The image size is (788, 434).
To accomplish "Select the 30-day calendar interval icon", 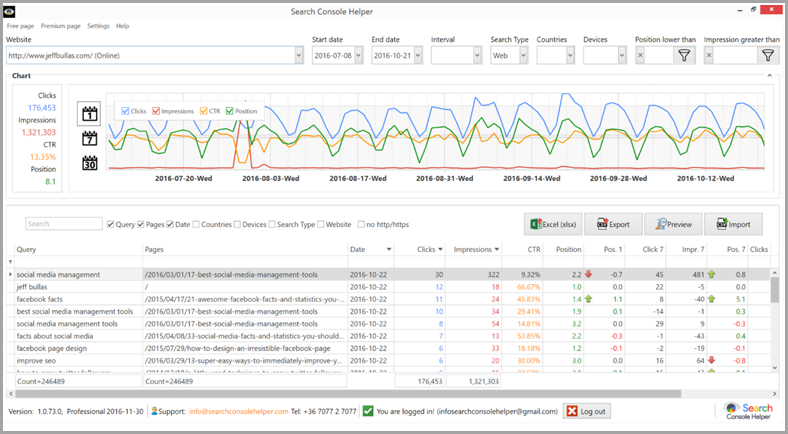I will pyautogui.click(x=89, y=163).
